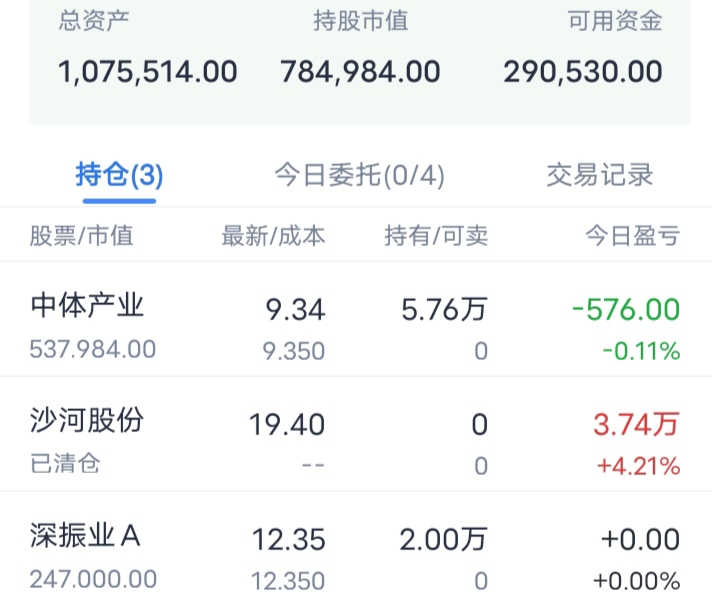Switch to the 持仓(3) tab

(x=119, y=176)
